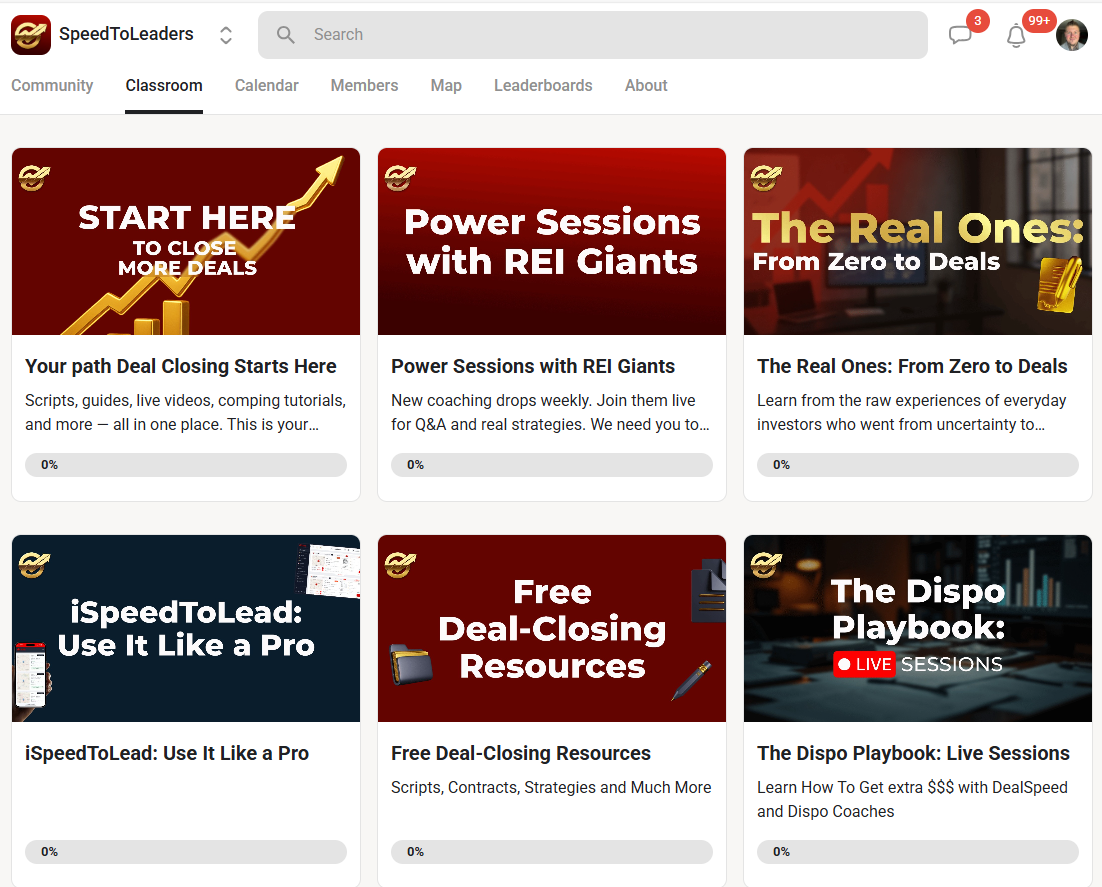Type in the Search field
Viewport: 1102px width, 887px height.
(600, 35)
